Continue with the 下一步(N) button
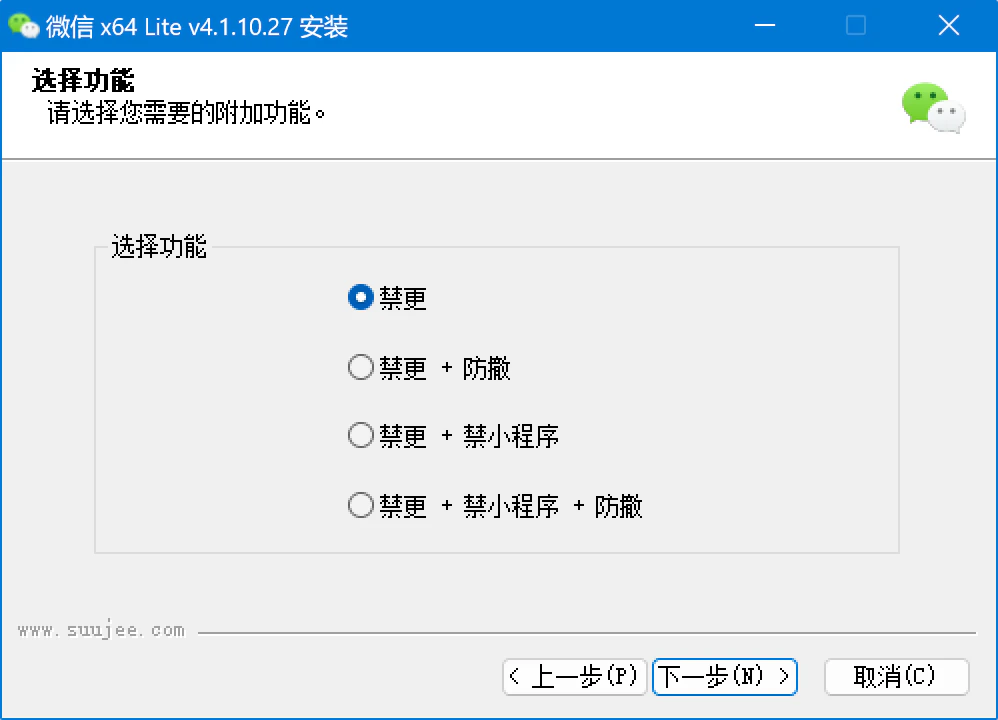 coord(725,677)
